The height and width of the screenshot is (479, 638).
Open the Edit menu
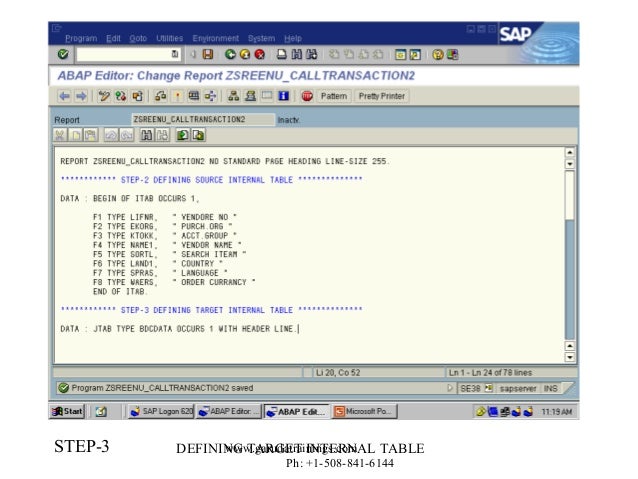pyautogui.click(x=113, y=38)
